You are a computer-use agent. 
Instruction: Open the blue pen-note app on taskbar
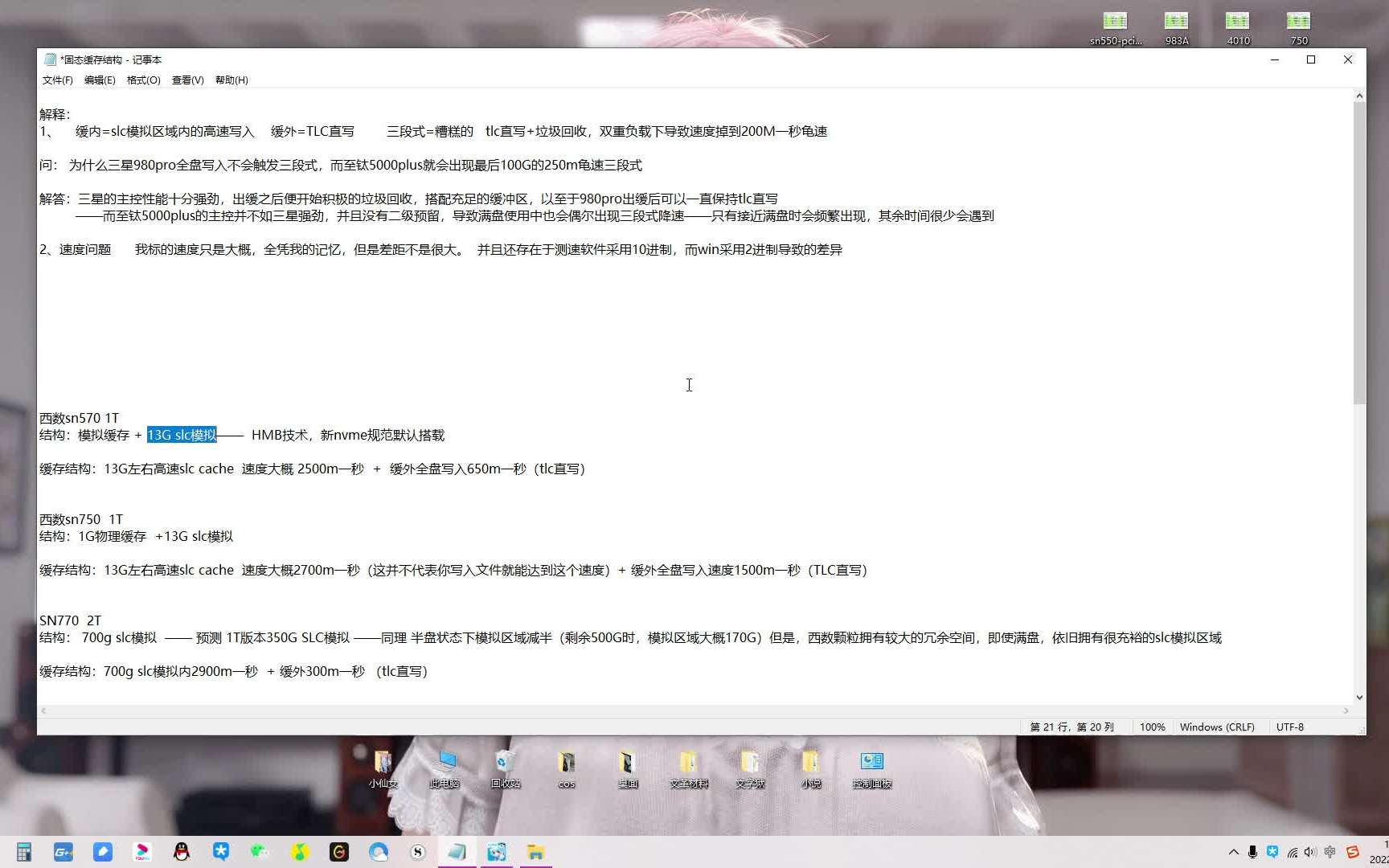click(103, 852)
